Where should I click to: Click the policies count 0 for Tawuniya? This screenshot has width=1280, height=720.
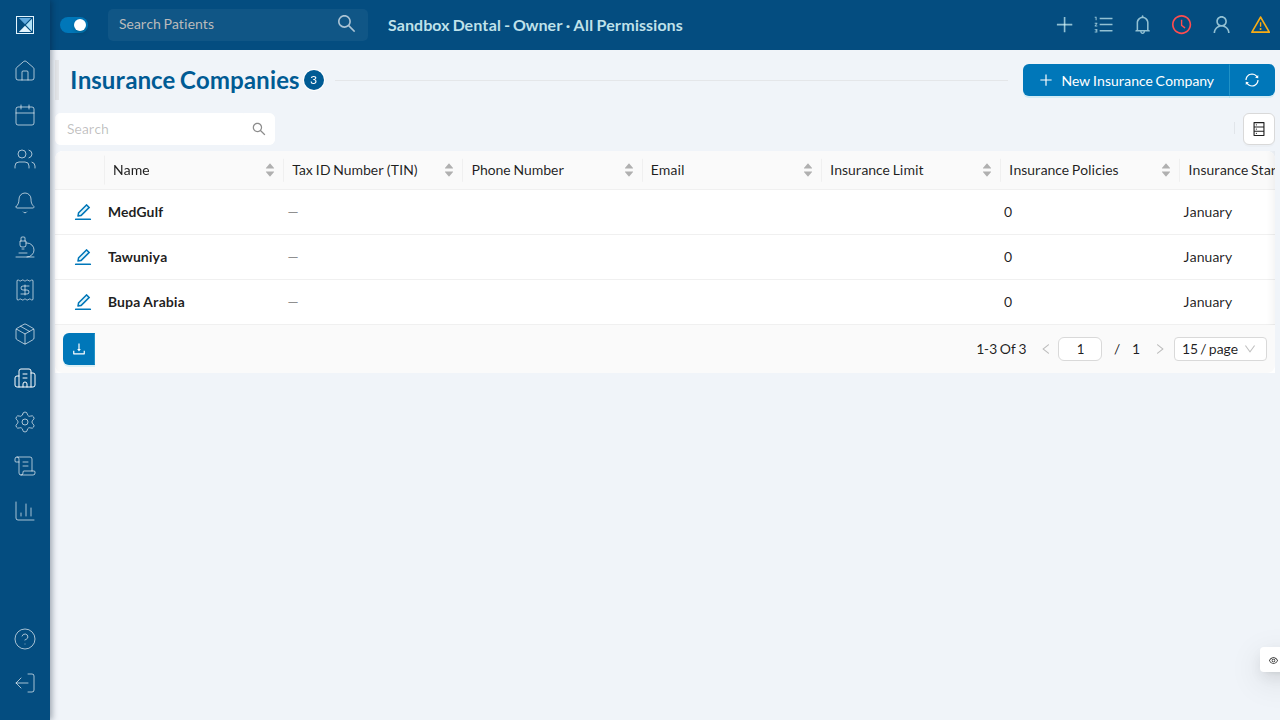tap(1008, 257)
